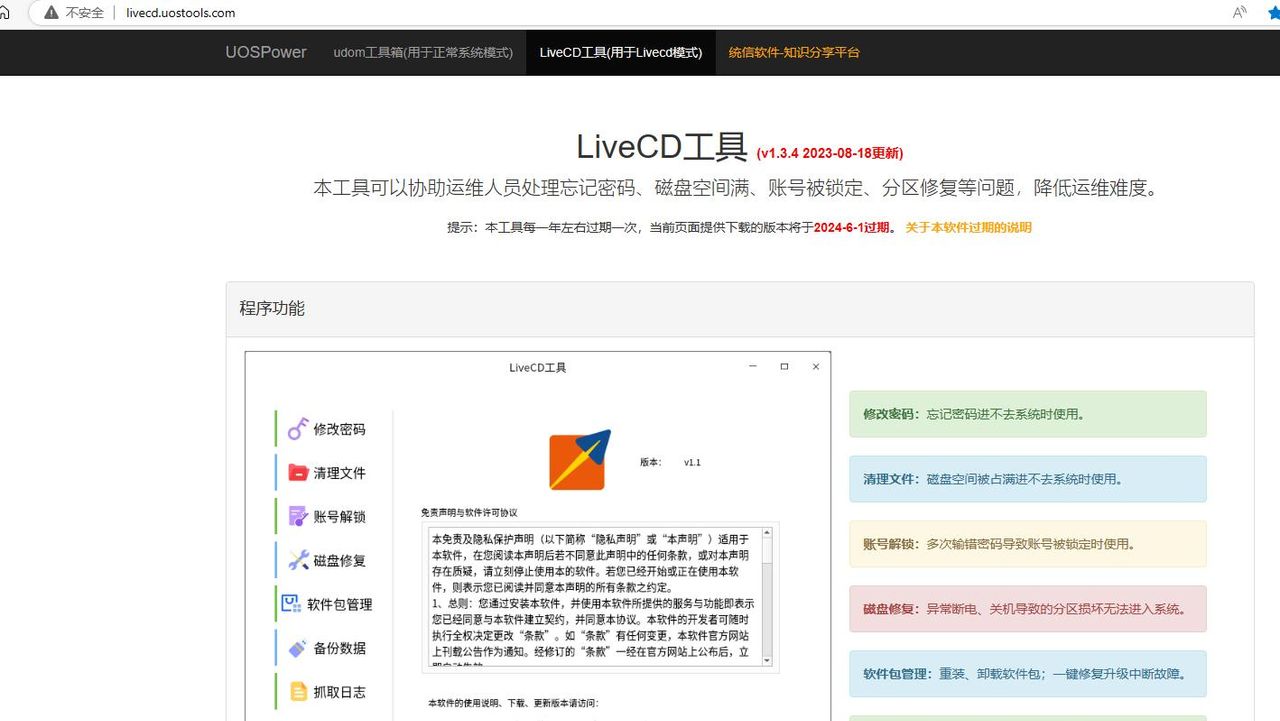
Task: Click the key icon for 修改密码
Action: 298,429
